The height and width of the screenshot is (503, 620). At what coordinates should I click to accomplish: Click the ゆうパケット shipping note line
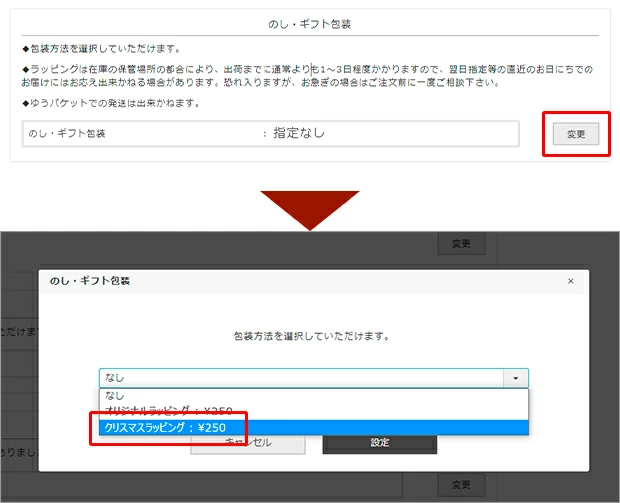[x=112, y=103]
